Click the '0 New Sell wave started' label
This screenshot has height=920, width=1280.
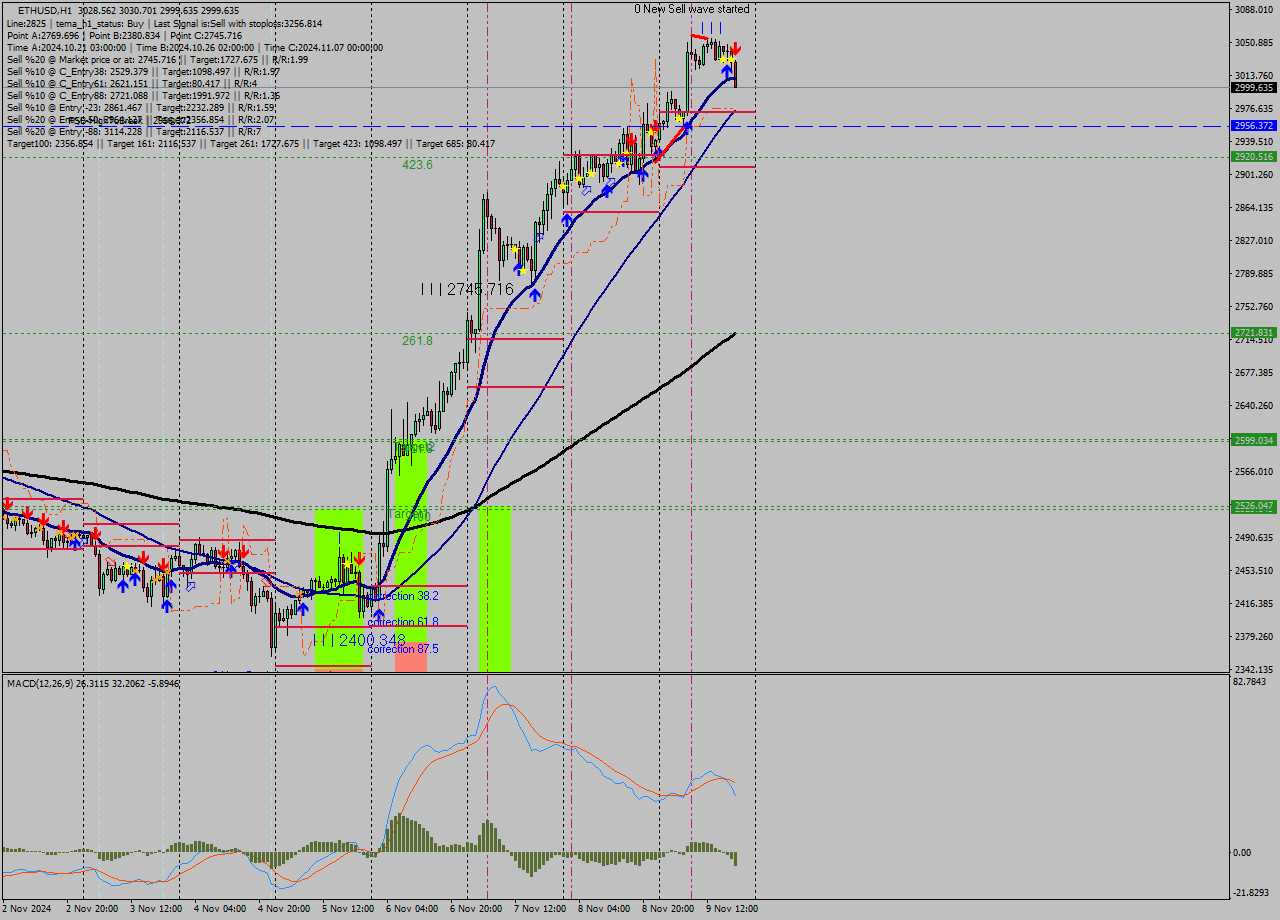pyautogui.click(x=692, y=9)
